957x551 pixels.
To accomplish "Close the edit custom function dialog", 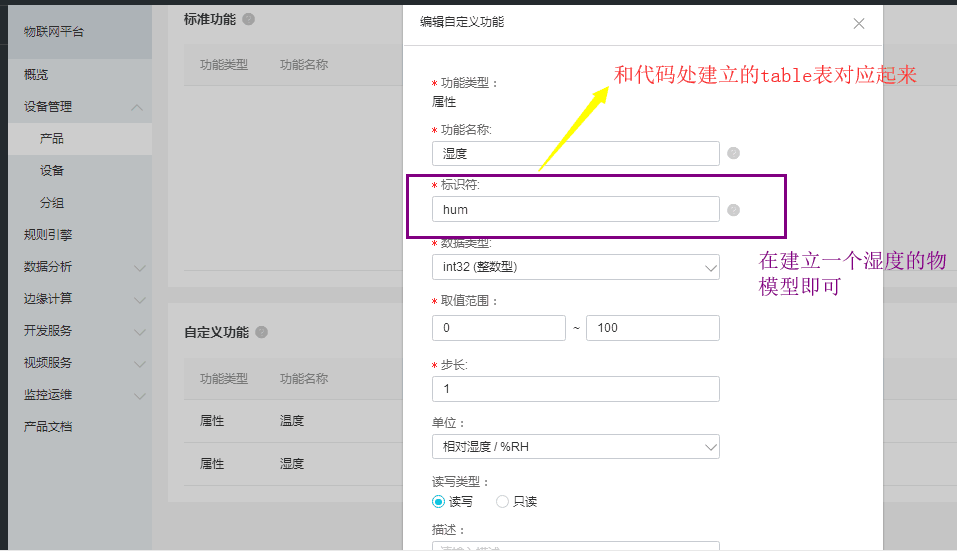I will click(858, 23).
